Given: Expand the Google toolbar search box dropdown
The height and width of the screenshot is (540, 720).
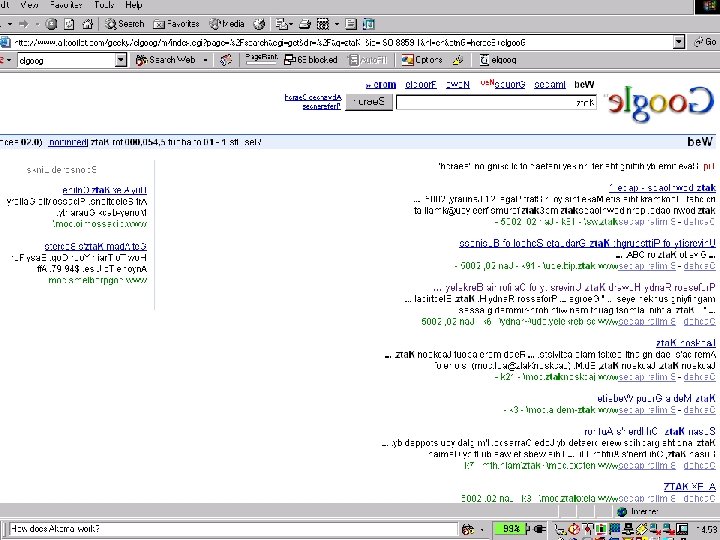Looking at the screenshot, I should click(121, 60).
